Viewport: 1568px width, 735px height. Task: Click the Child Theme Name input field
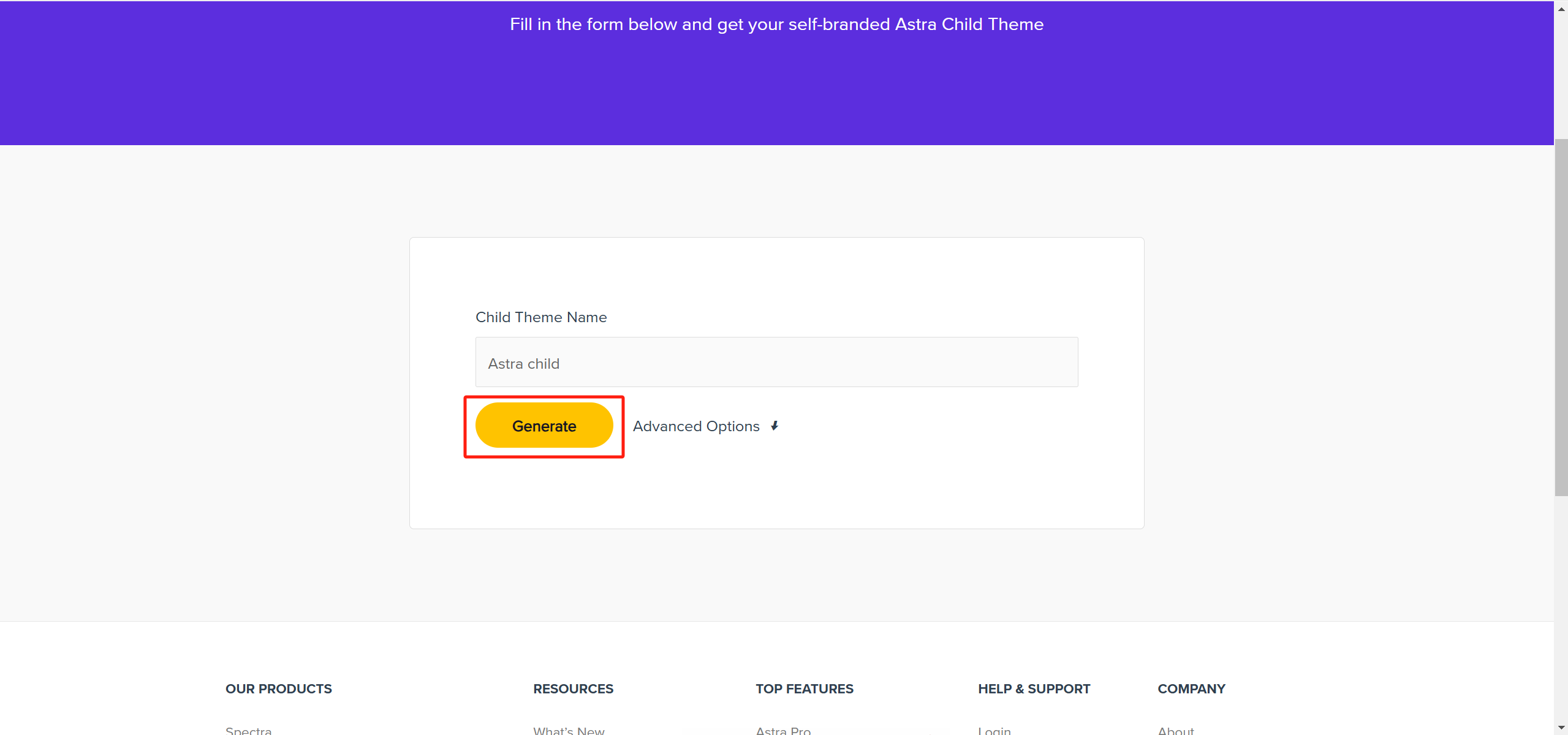click(775, 361)
